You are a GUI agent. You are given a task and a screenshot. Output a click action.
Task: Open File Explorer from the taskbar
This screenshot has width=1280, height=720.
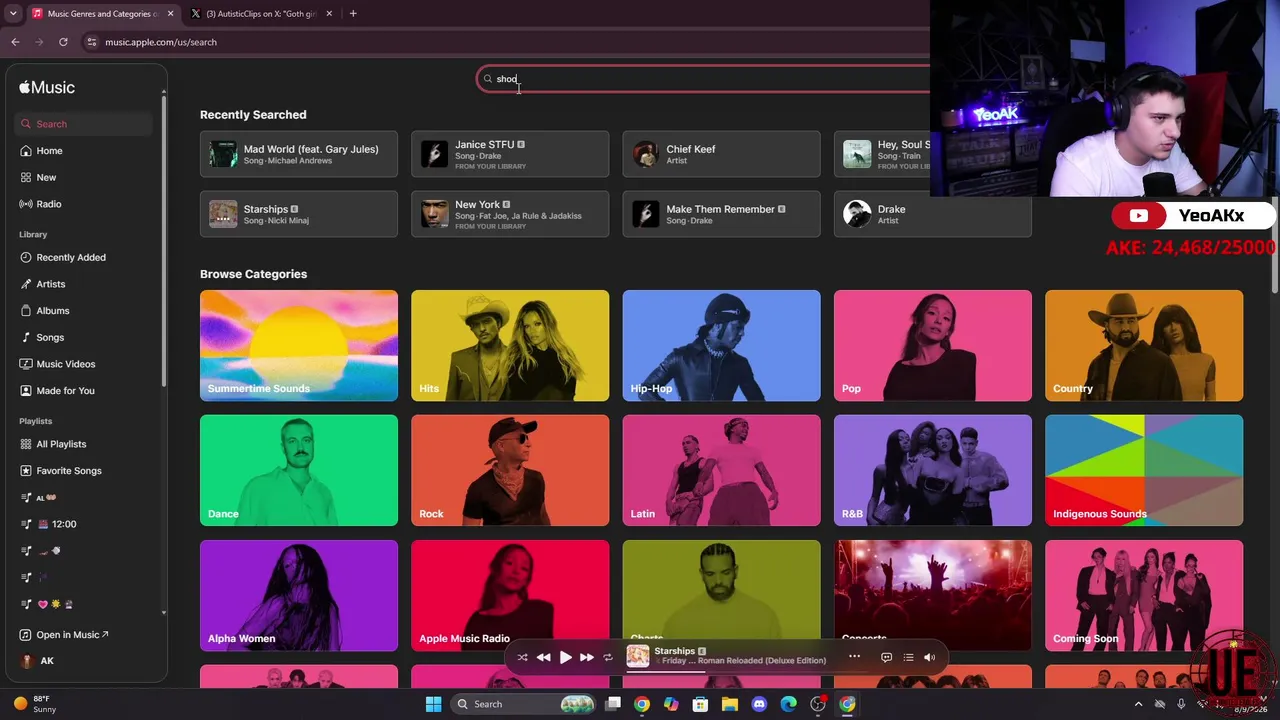coord(730,704)
